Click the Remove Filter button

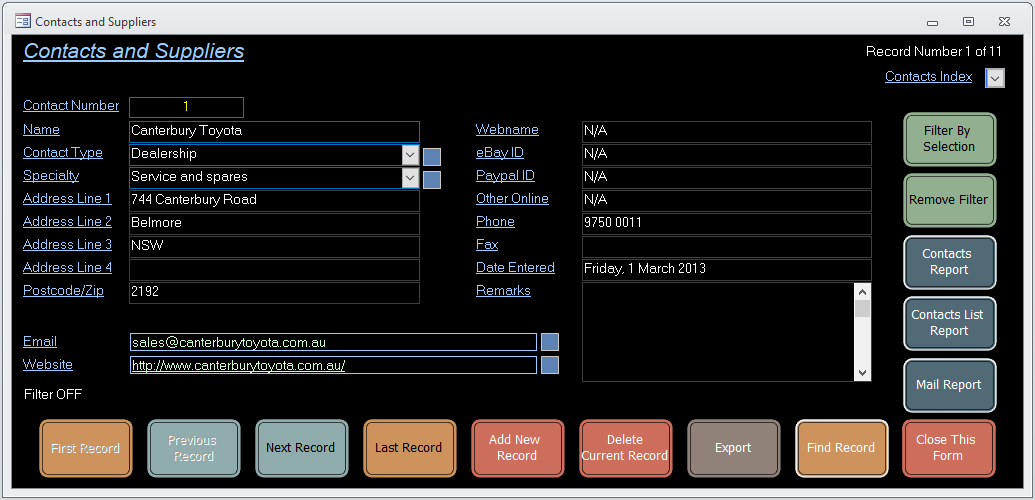tap(949, 200)
